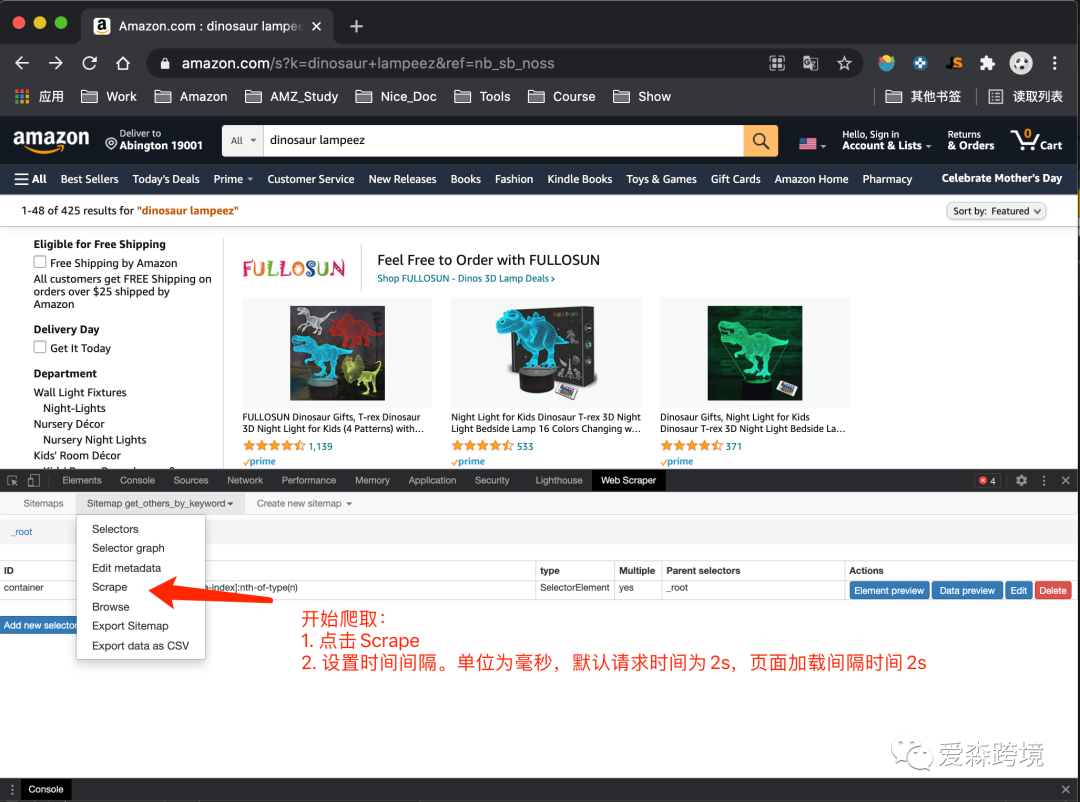This screenshot has height=802, width=1080.
Task: Go back with the browser back arrow
Action: [22, 63]
